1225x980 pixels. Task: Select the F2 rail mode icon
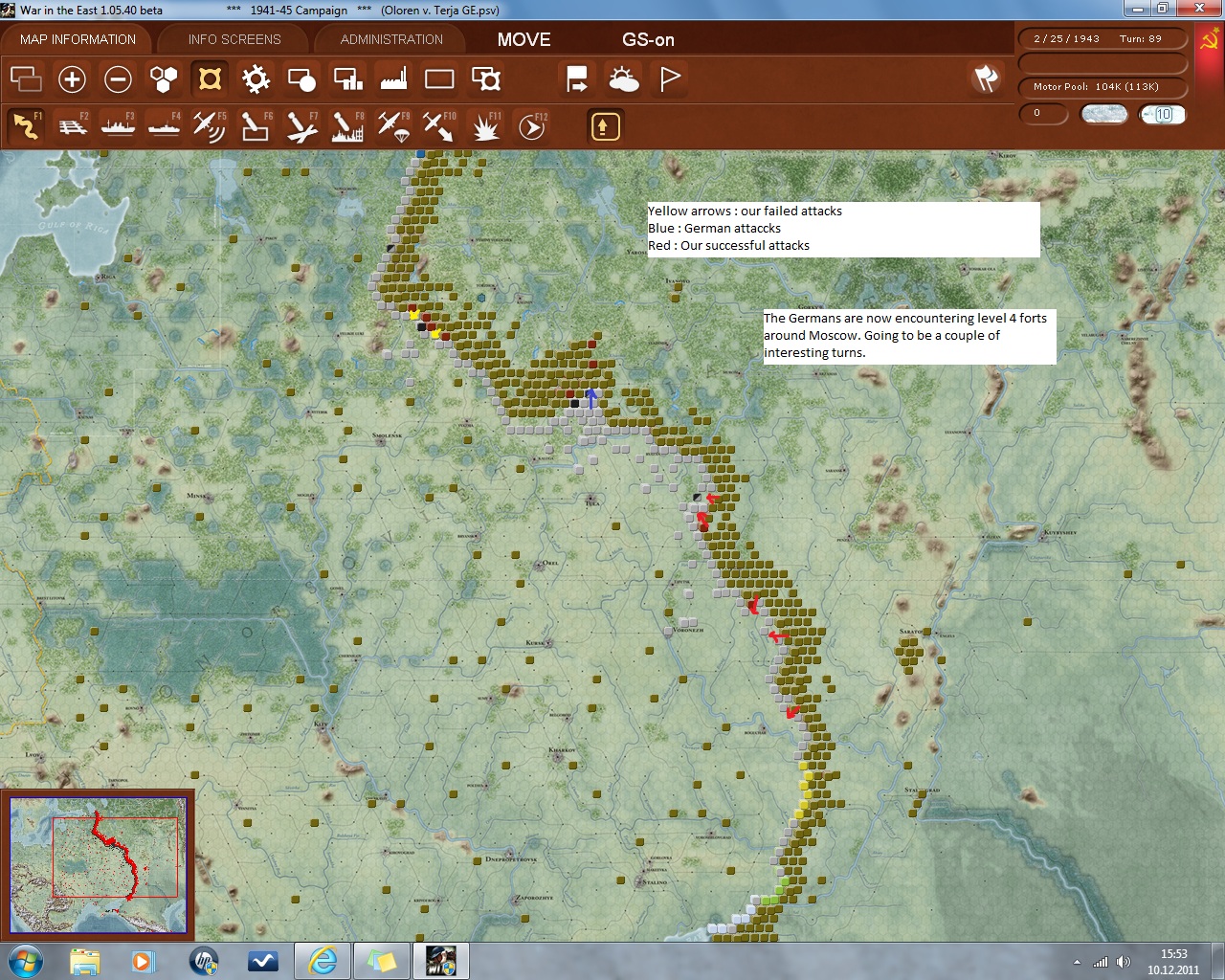point(73,126)
